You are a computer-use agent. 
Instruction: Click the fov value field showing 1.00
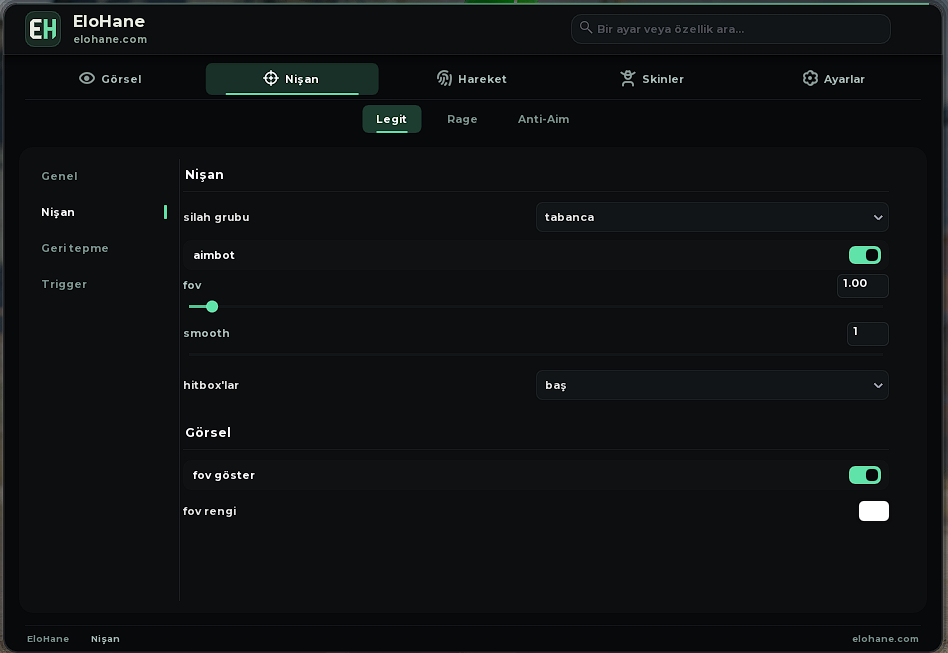coord(863,285)
